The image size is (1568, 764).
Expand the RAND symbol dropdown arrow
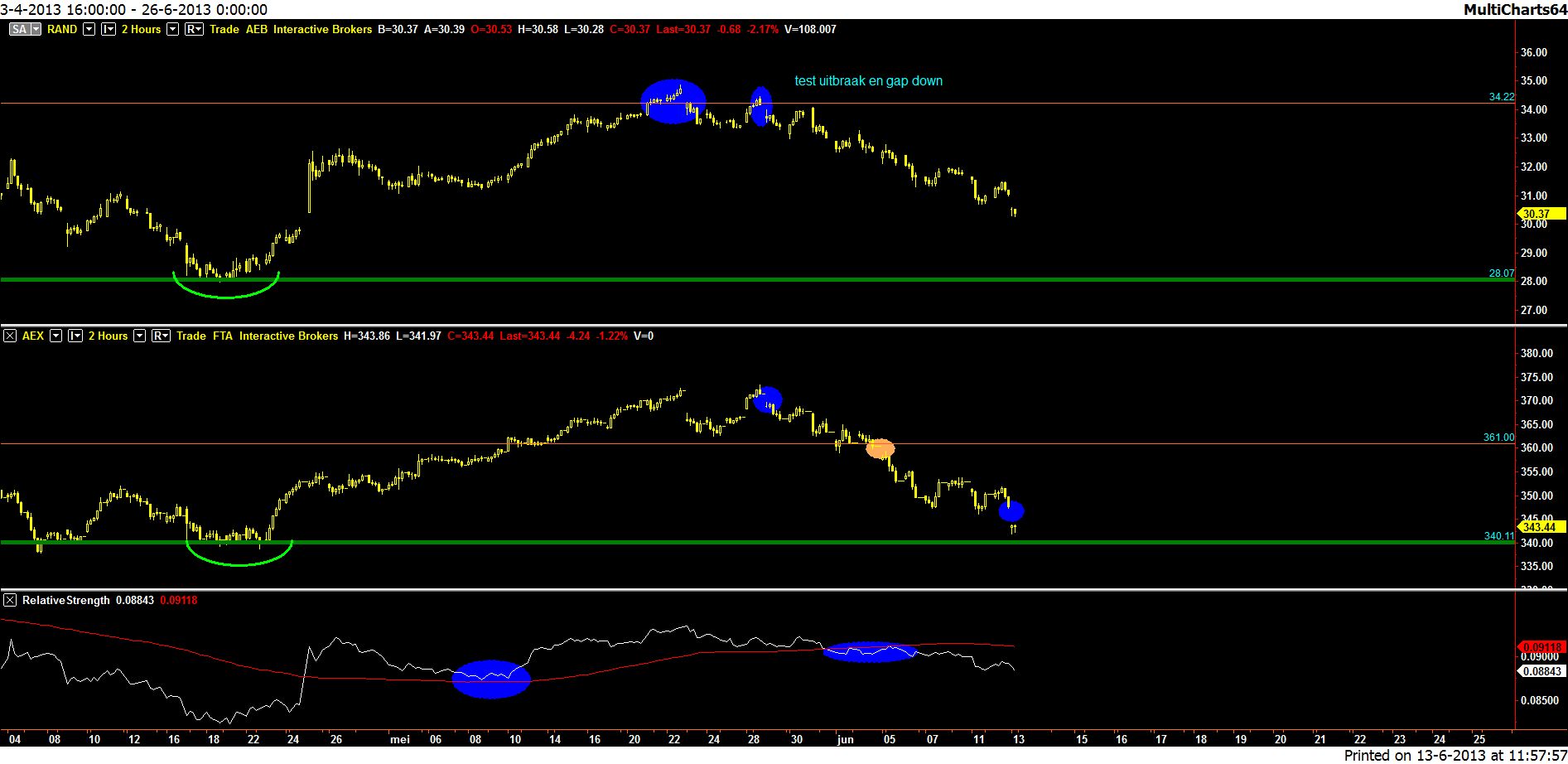coord(89,29)
